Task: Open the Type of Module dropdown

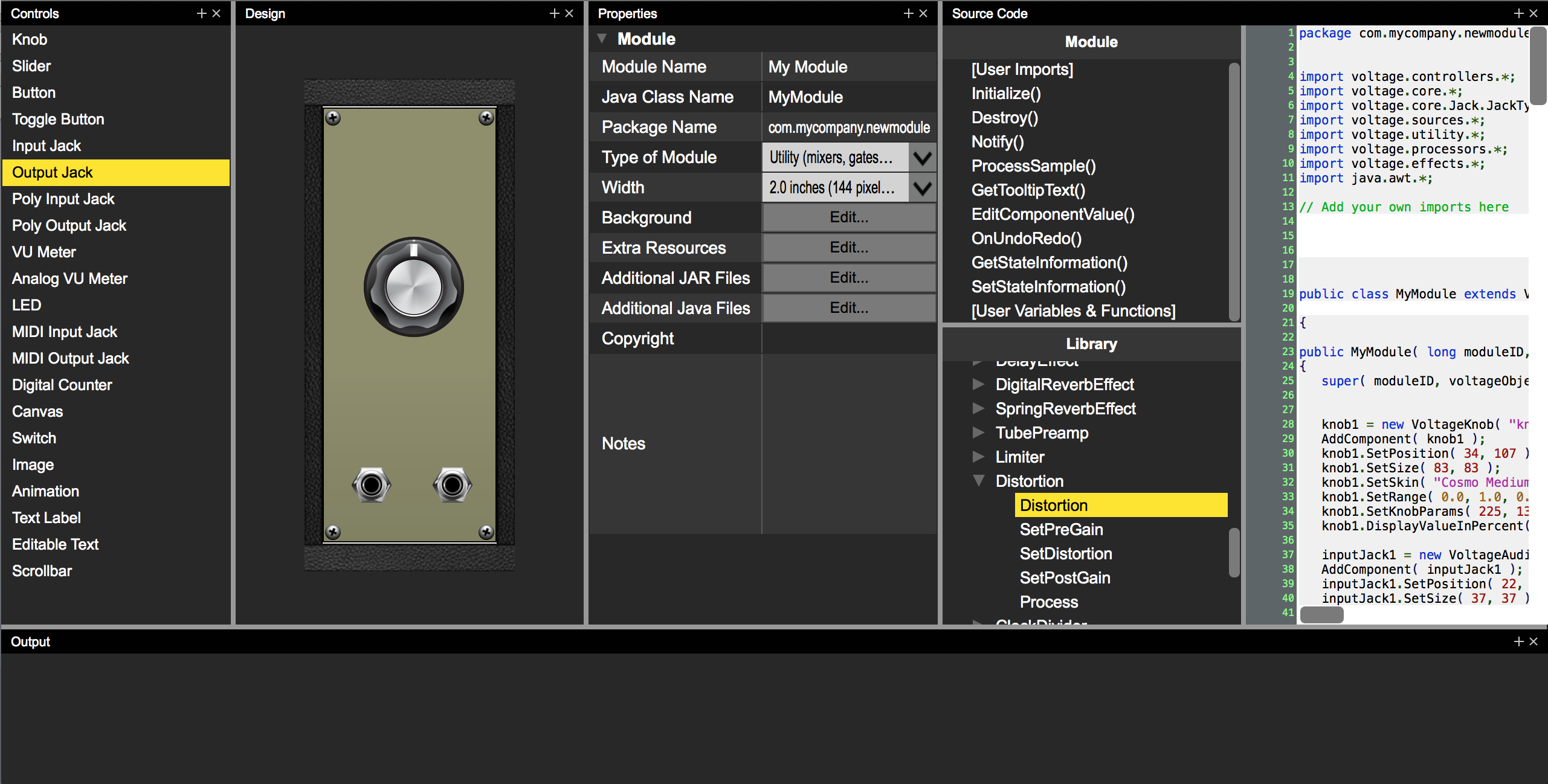Action: point(921,157)
